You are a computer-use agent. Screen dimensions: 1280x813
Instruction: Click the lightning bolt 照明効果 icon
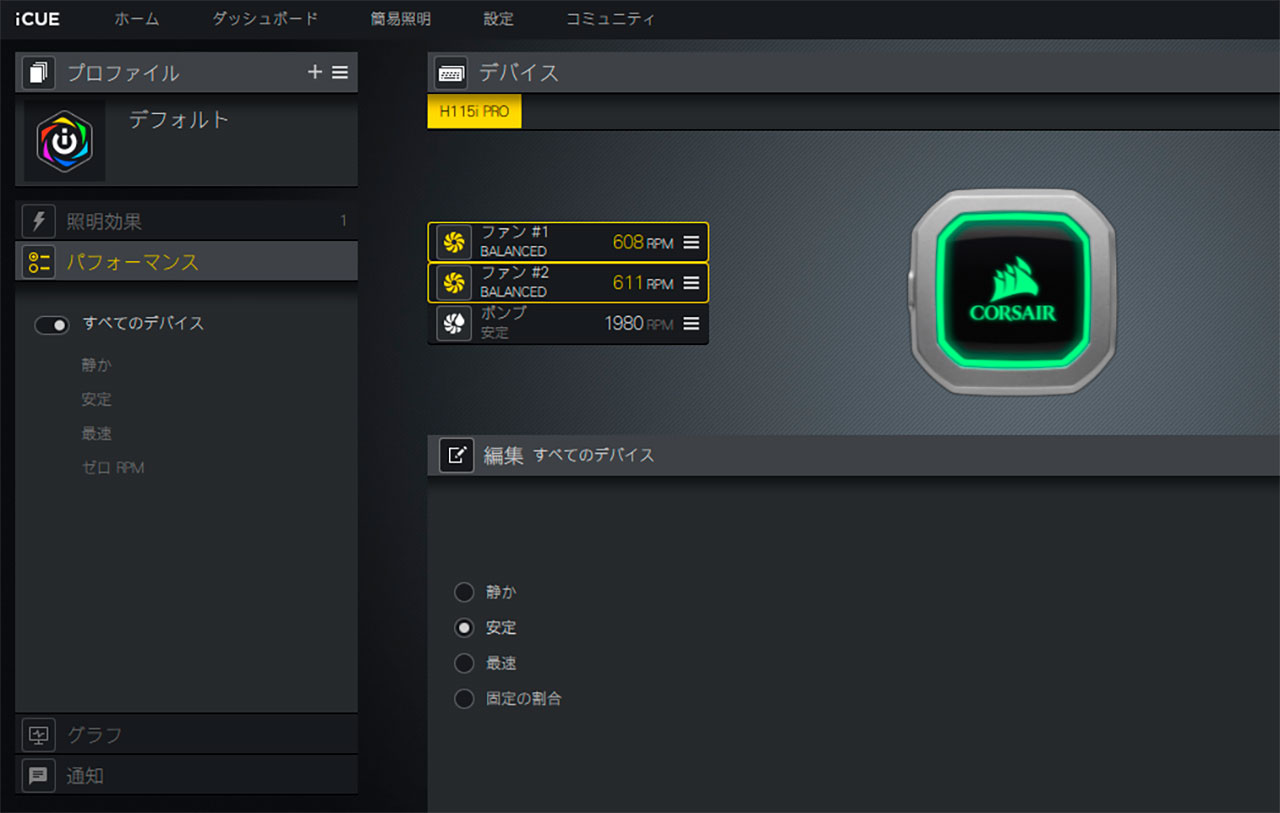[39, 221]
